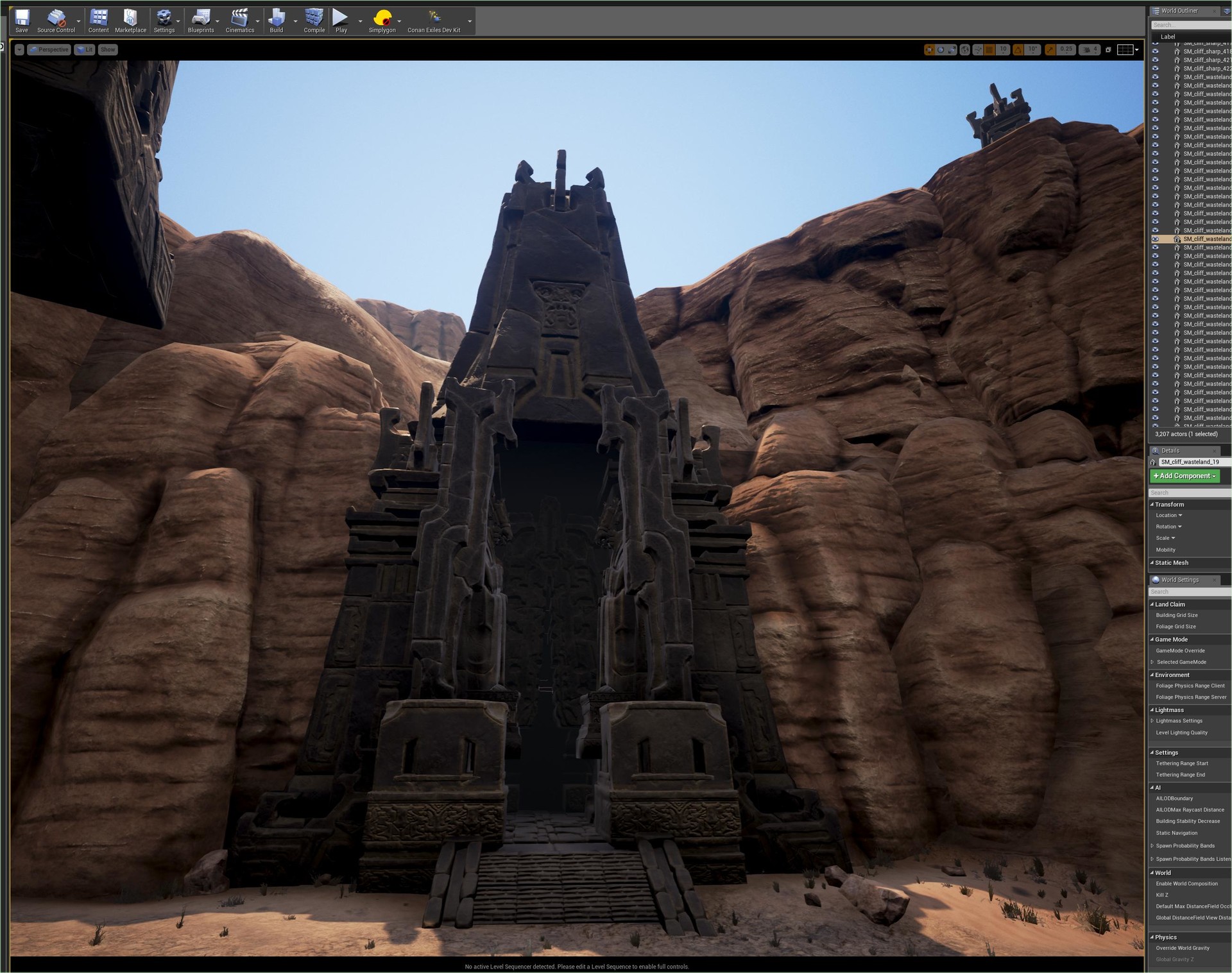1232x973 pixels.
Task: Open the scale snap 0.25 dropdown
Action: 1066,49
